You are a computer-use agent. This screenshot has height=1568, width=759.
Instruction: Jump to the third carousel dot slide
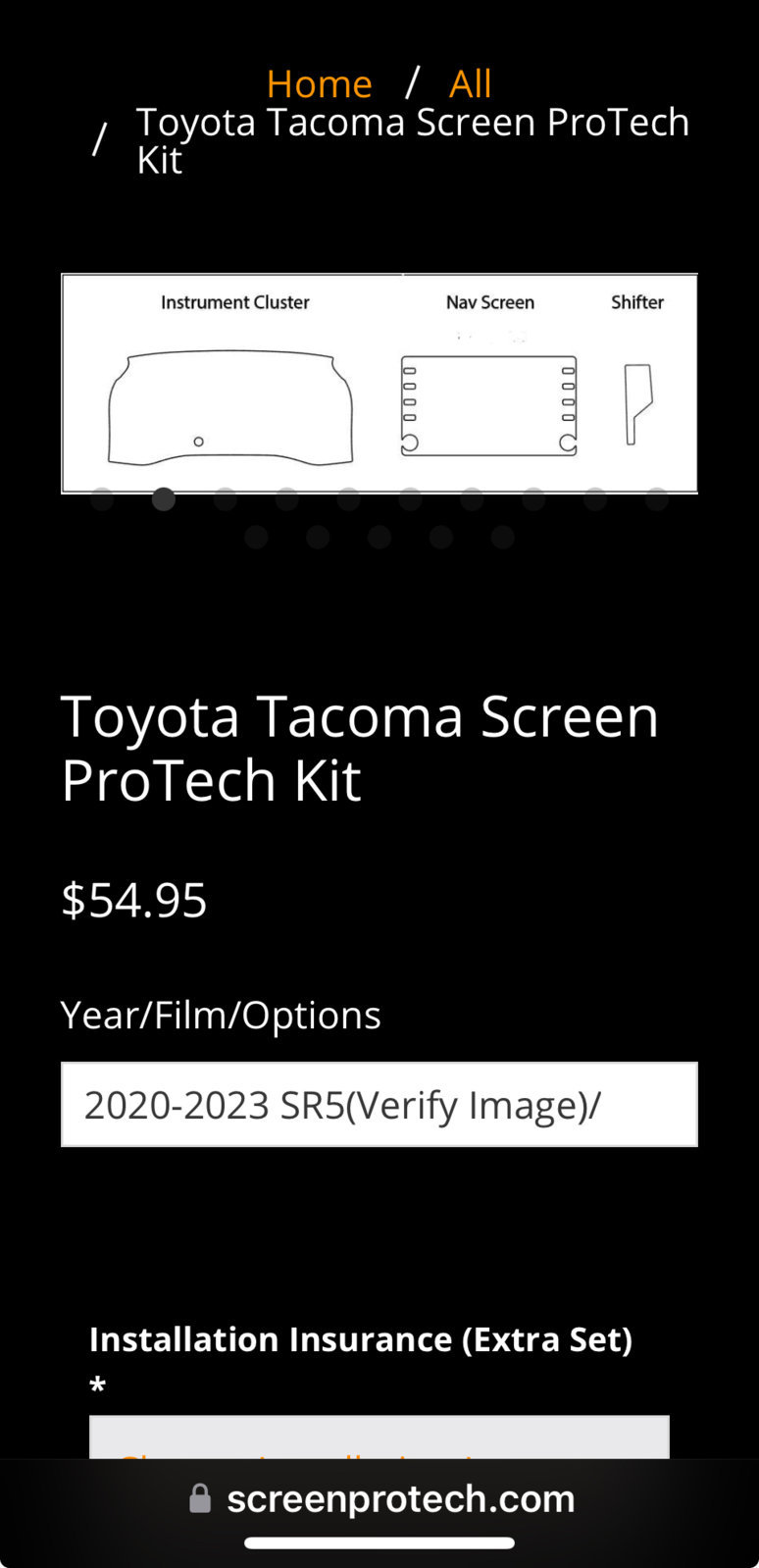[x=226, y=499]
